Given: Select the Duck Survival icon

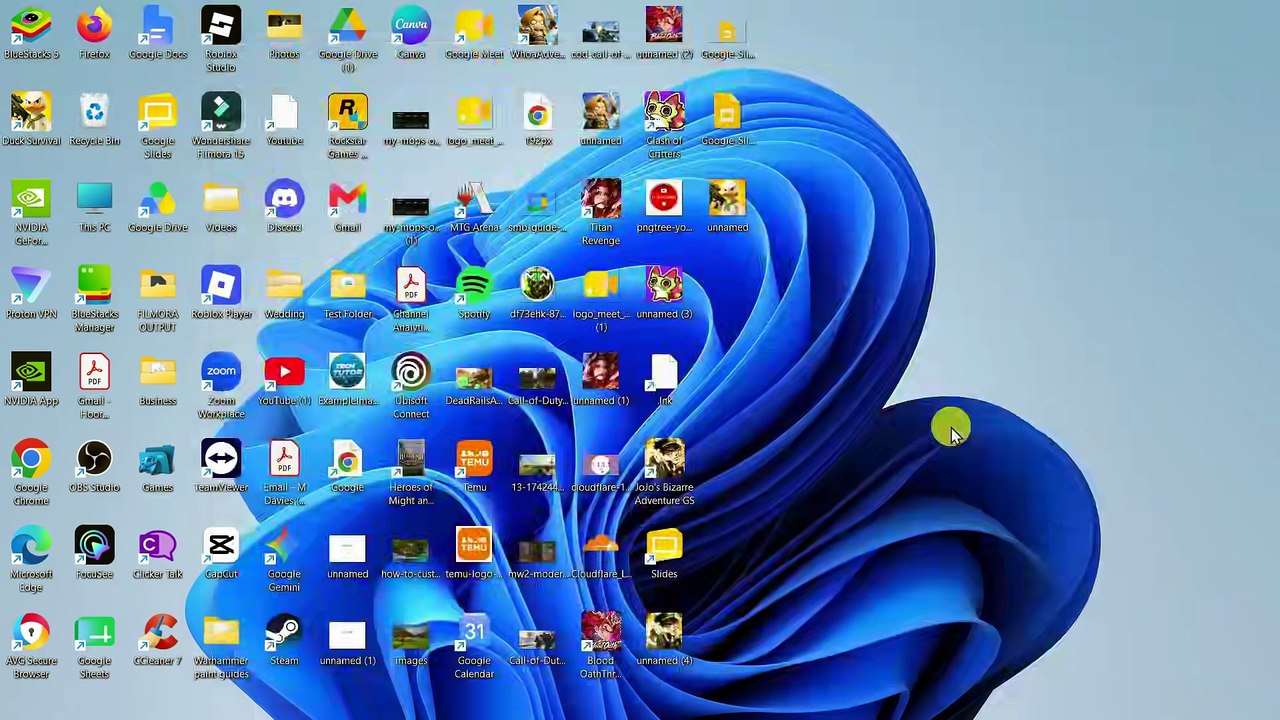Looking at the screenshot, I should (31, 112).
